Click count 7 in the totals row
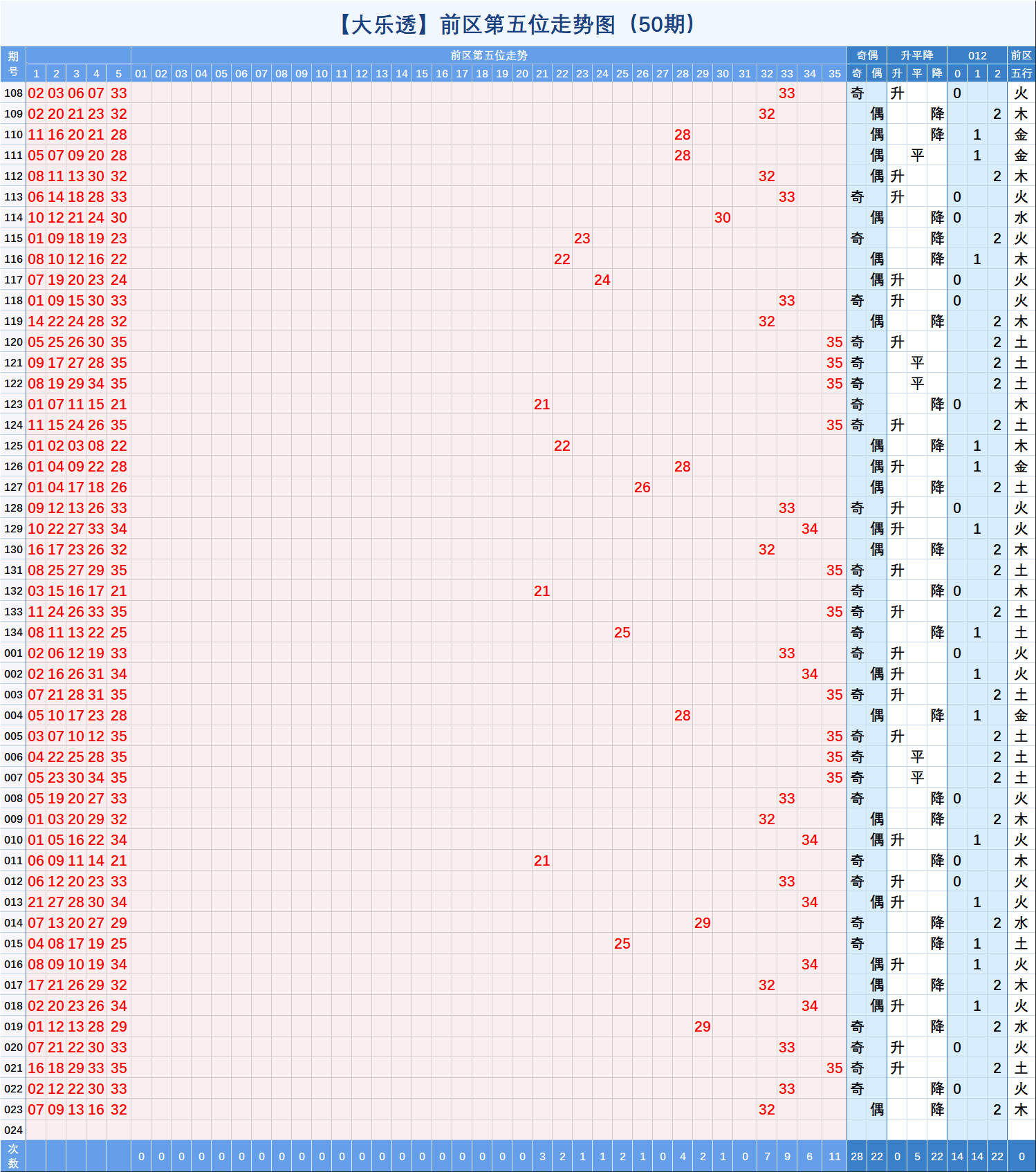The width and height of the screenshot is (1036, 1172). click(767, 1156)
